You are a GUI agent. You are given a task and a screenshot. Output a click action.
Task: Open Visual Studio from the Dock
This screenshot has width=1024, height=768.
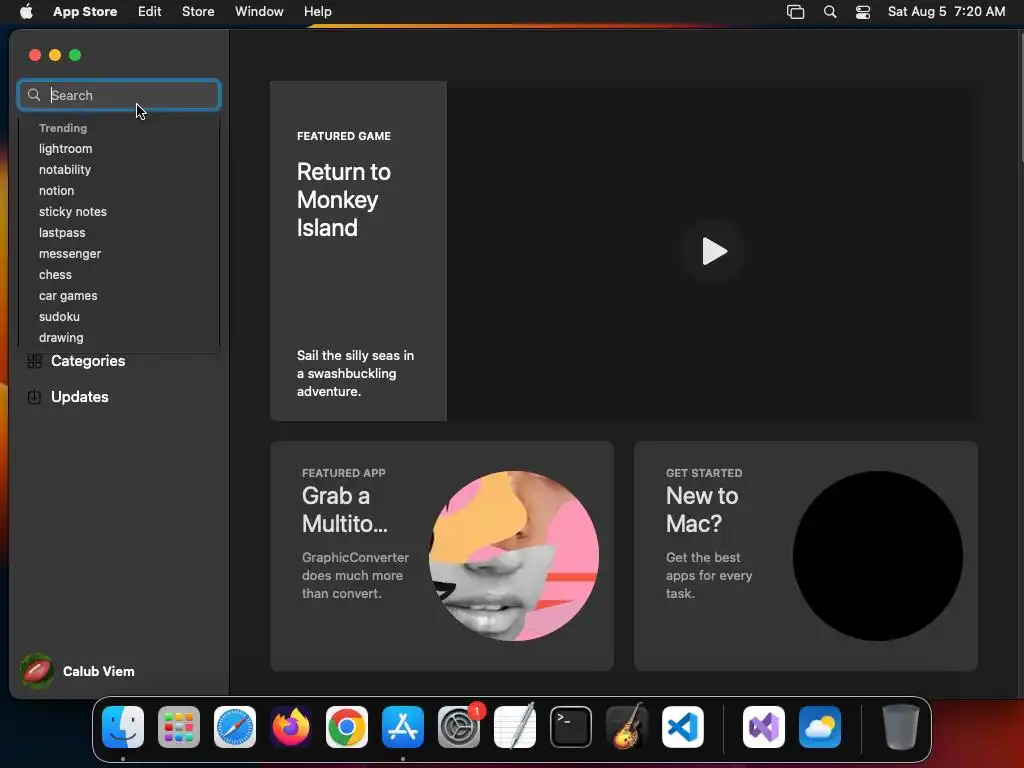(x=764, y=727)
